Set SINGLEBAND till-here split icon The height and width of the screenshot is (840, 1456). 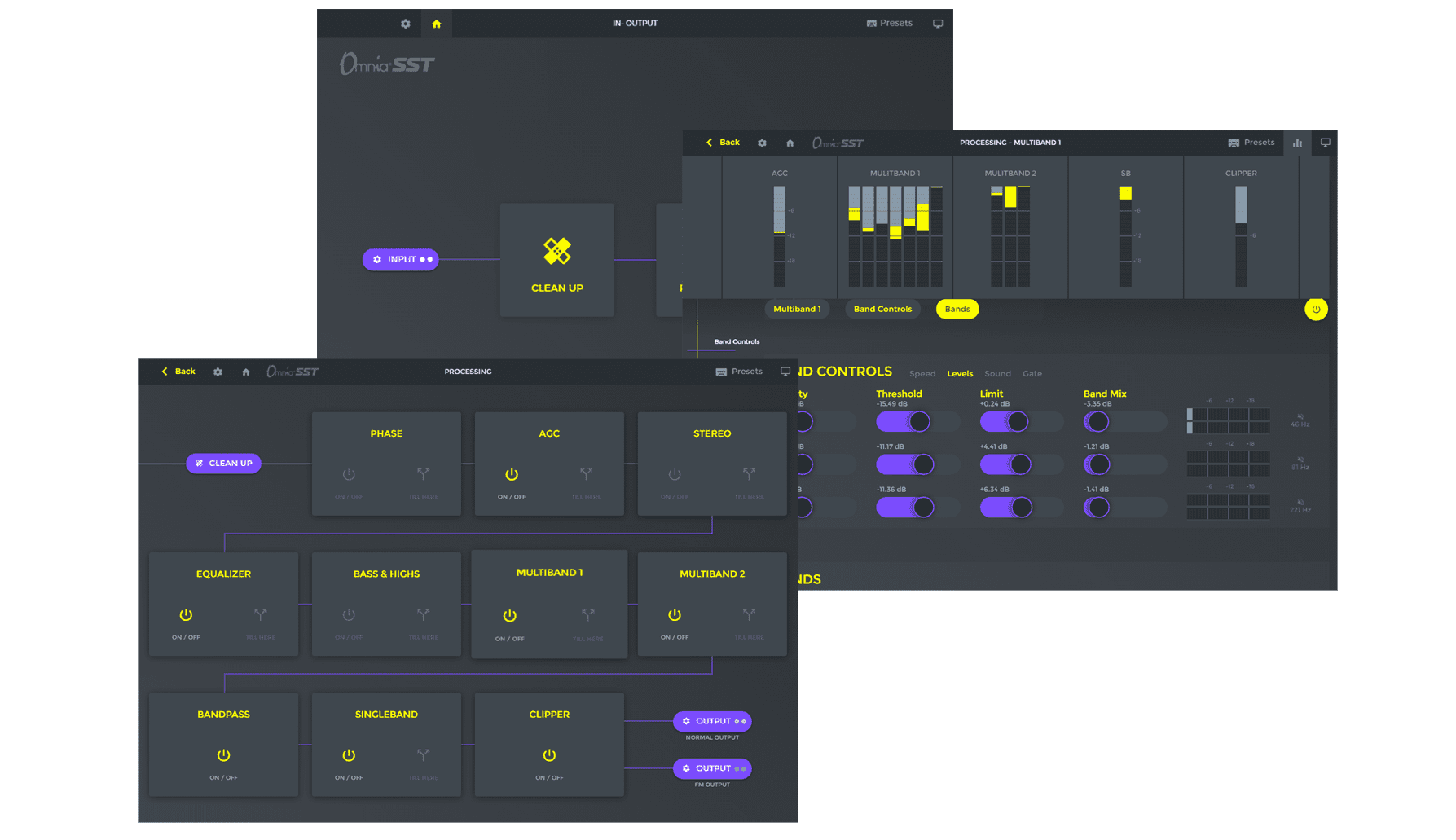[x=423, y=755]
